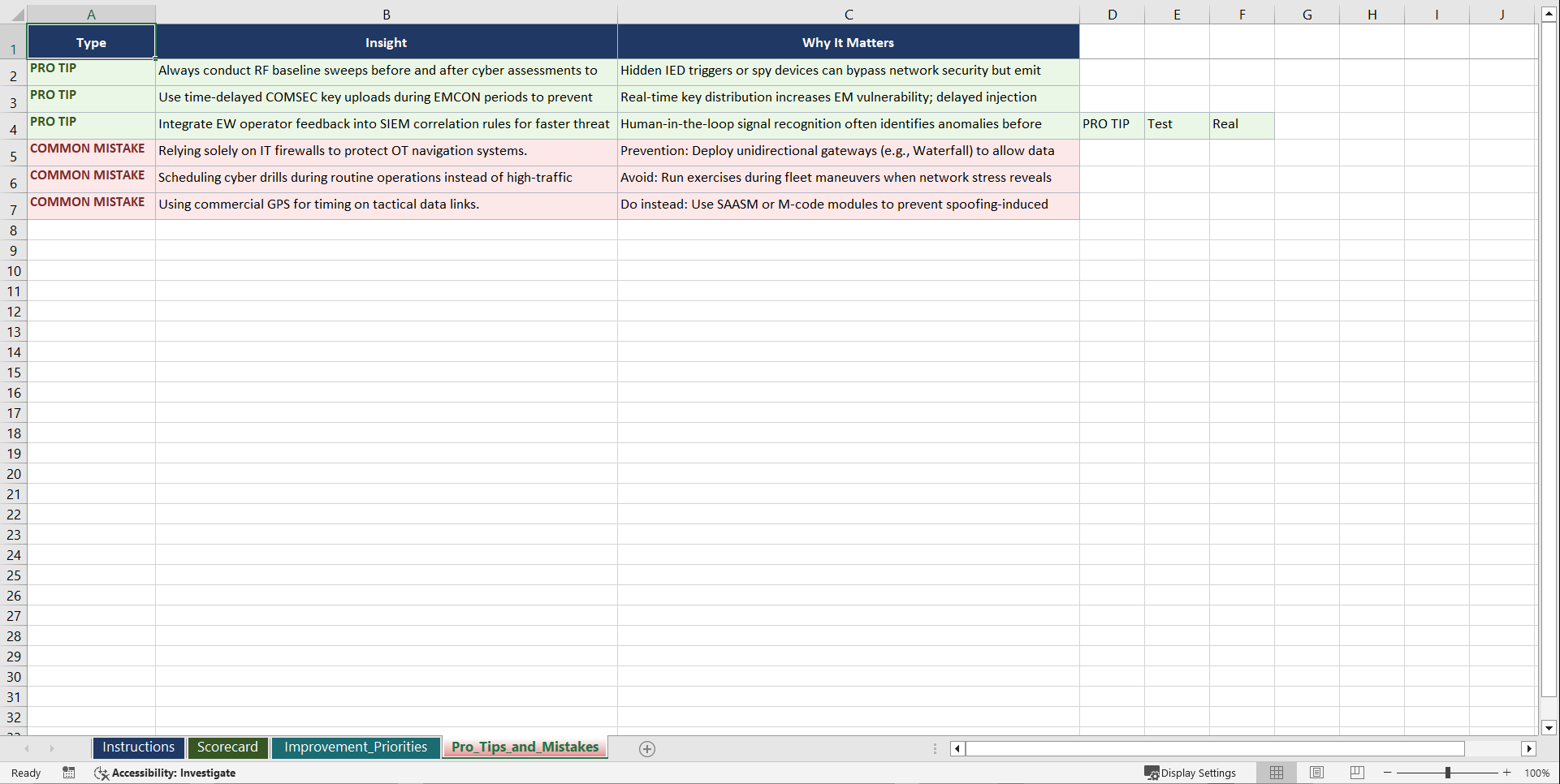Zoom out using the minus icon

click(x=1386, y=773)
